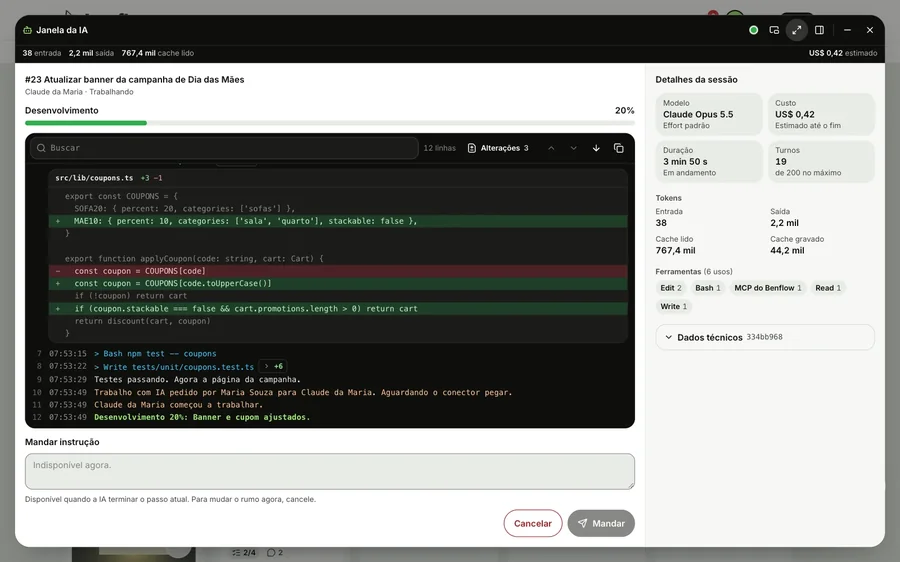Open picture-in-picture window mode icon
This screenshot has height=562, width=900.
pyautogui.click(x=774, y=30)
